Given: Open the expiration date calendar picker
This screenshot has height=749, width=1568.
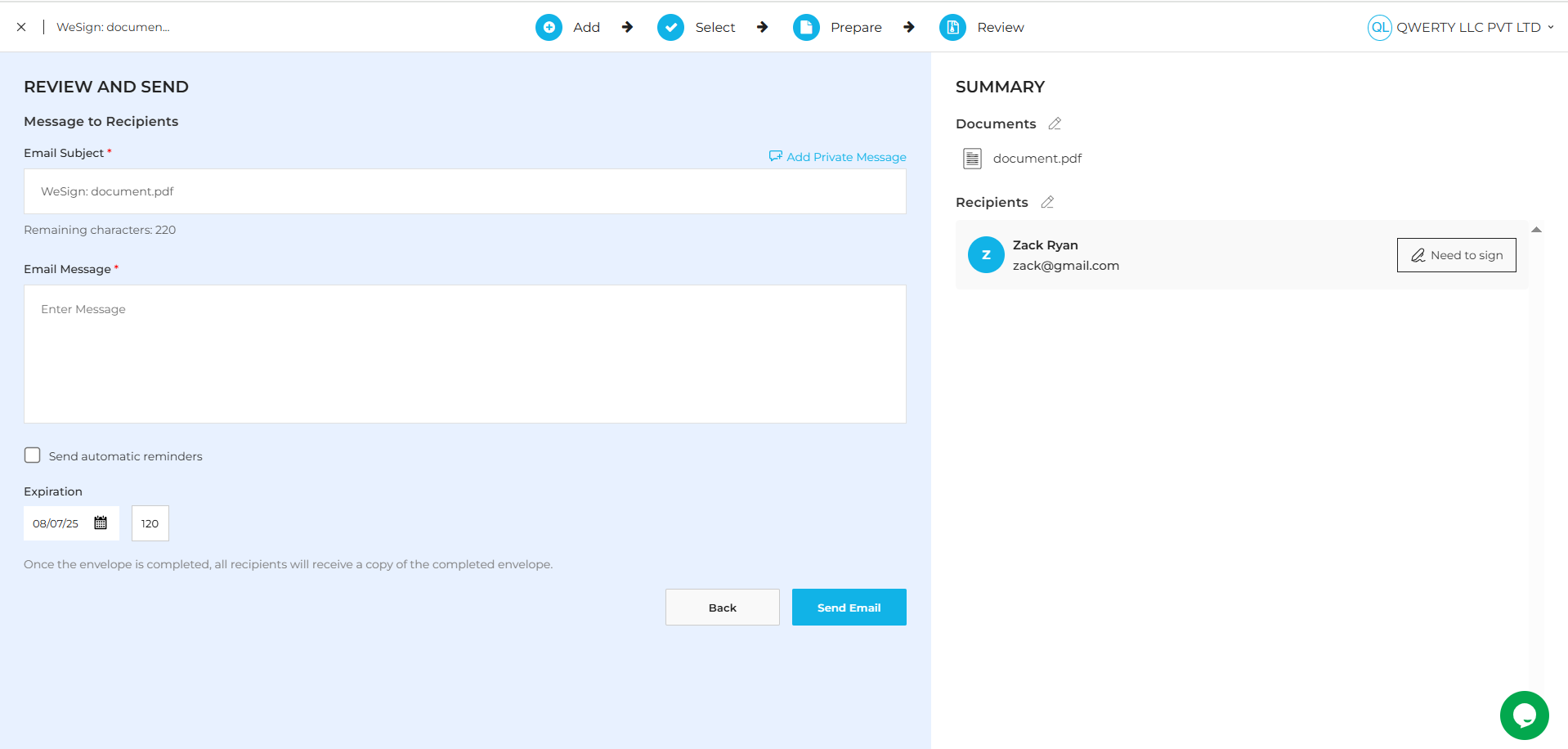Looking at the screenshot, I should [x=101, y=523].
